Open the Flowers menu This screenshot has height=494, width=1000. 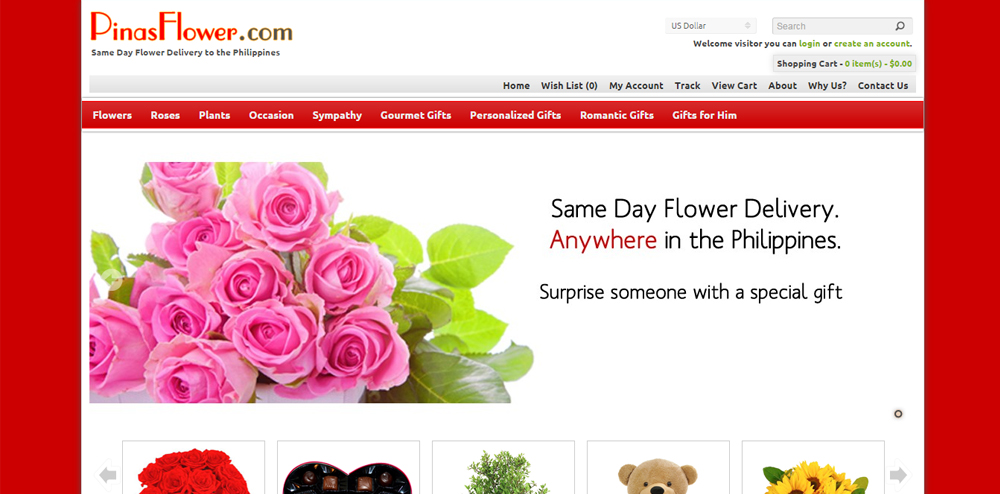pos(112,115)
